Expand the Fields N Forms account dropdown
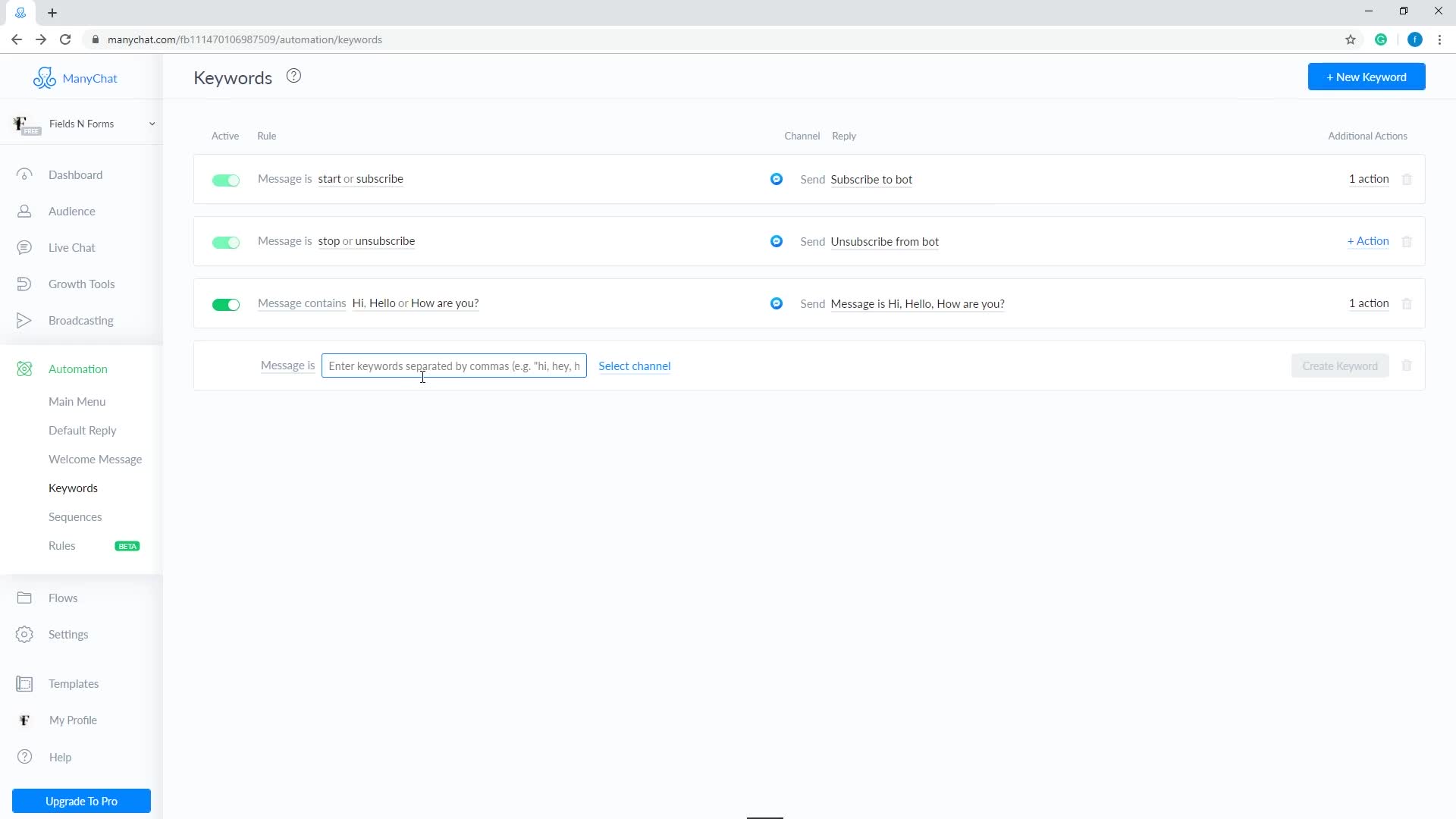Viewport: 1456px width, 819px height. (152, 124)
